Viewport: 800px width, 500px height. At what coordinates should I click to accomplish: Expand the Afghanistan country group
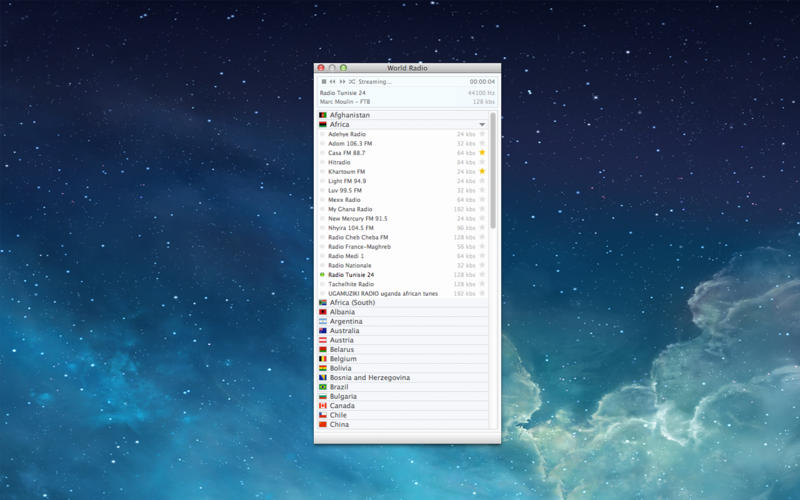(349, 115)
